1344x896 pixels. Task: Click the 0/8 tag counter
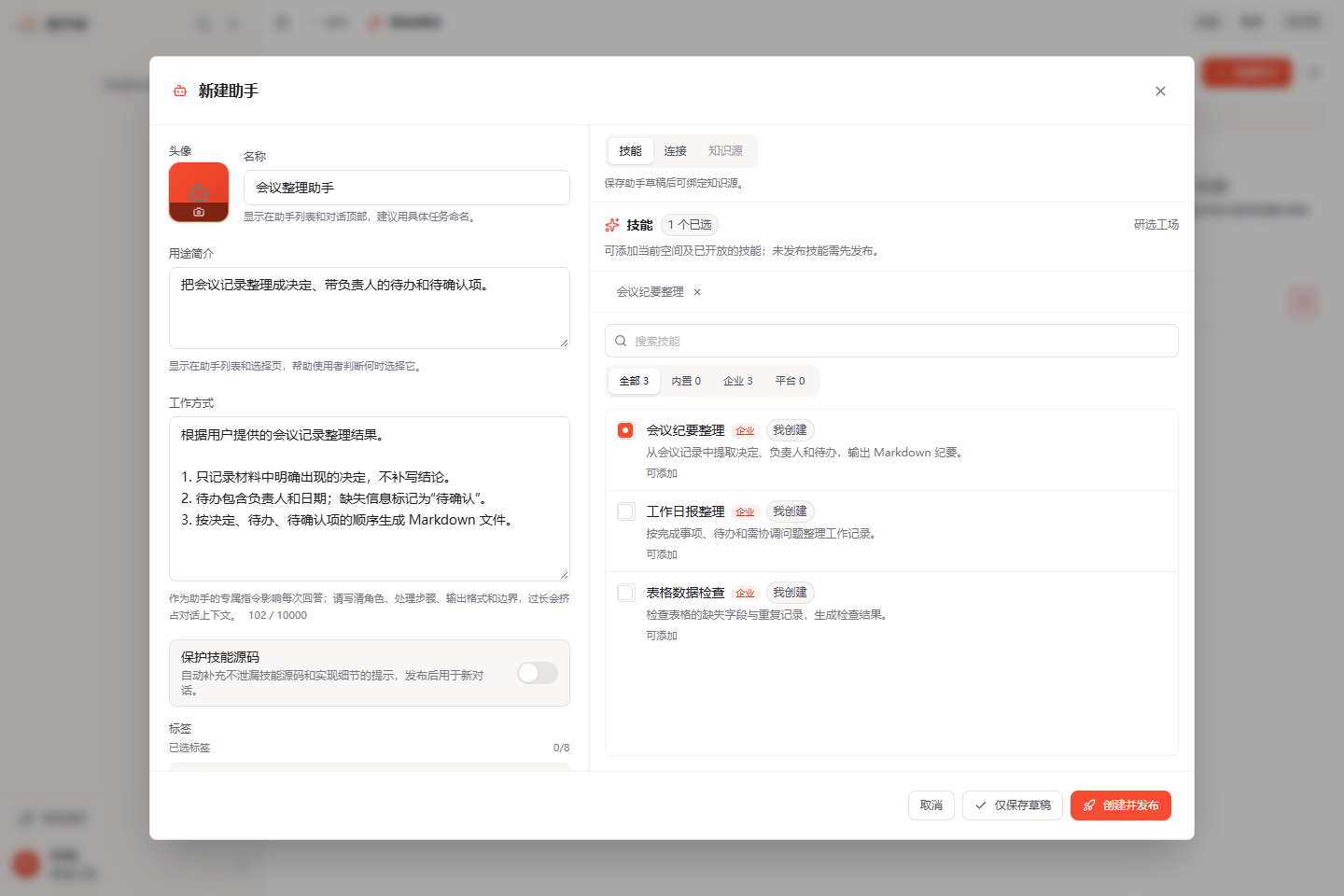[x=561, y=748]
